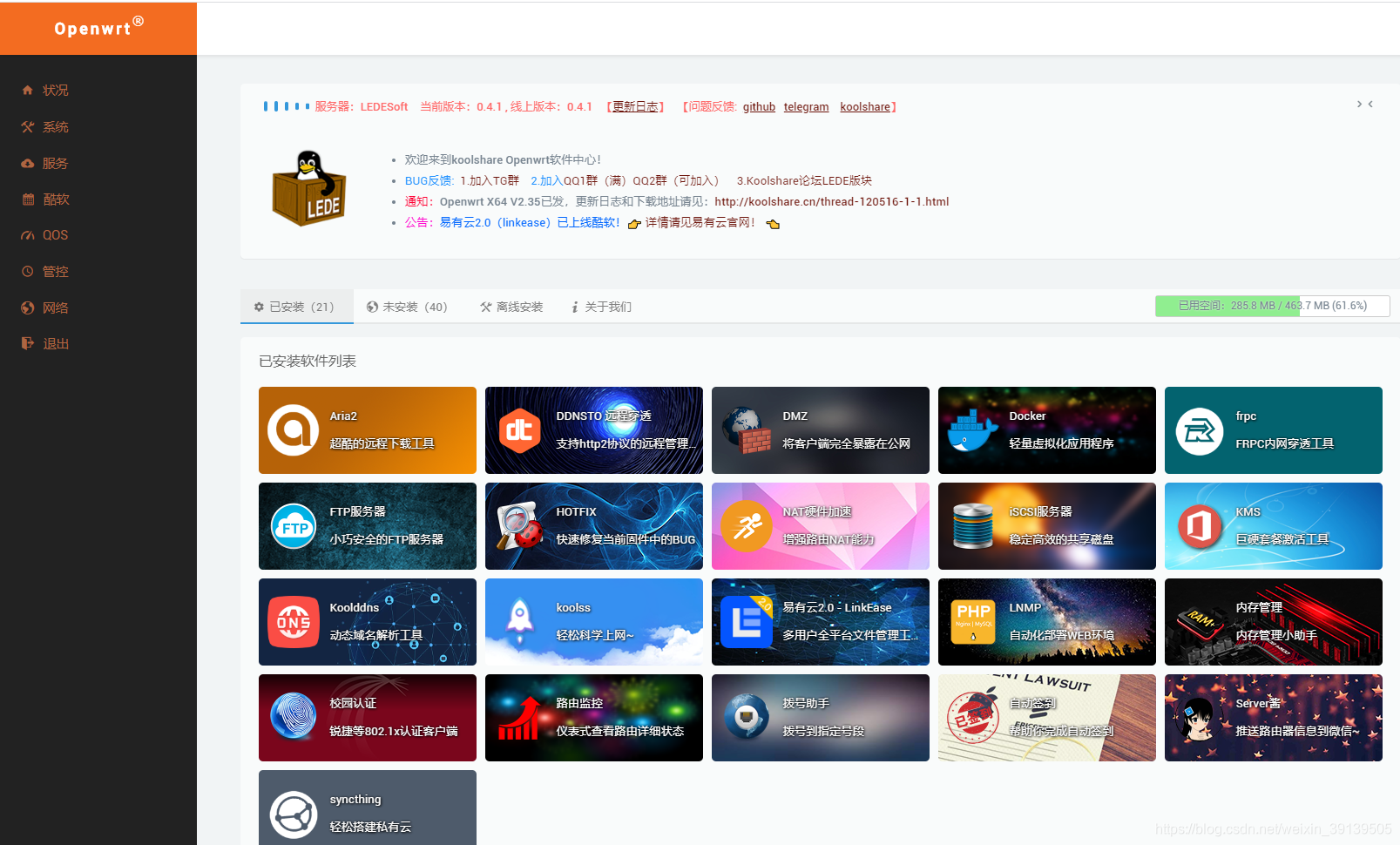Switch to the 已安装 (21) tab

[x=296, y=307]
